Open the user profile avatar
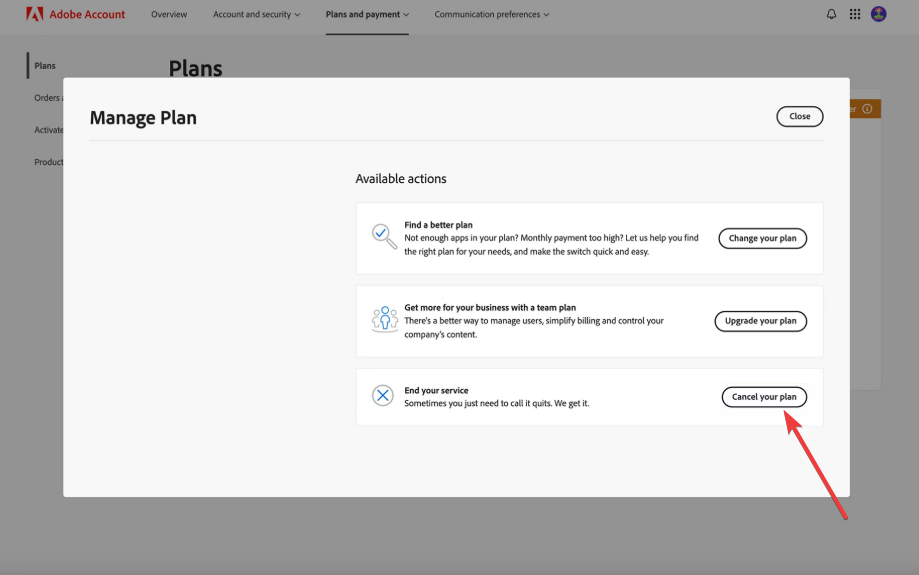 tap(879, 14)
